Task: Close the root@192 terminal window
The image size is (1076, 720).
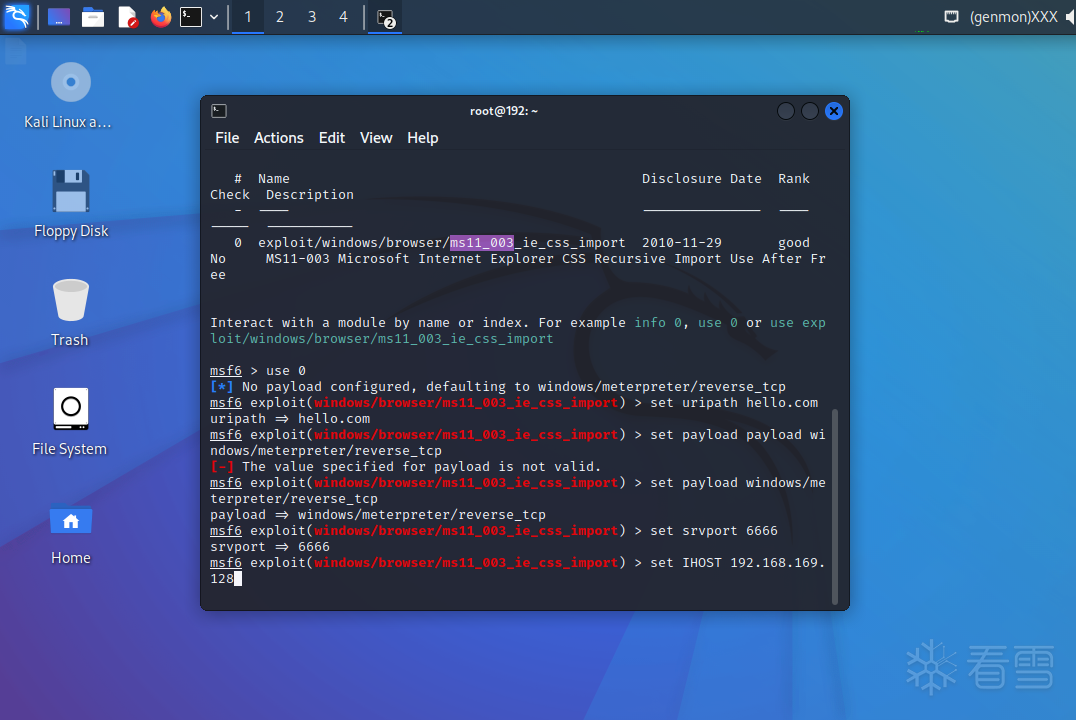Action: tap(834, 111)
